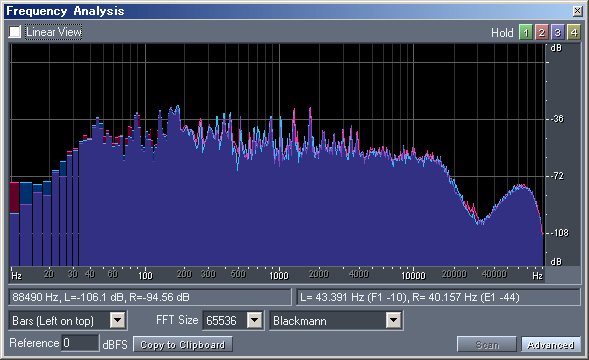
Task: Click the 20000 Hz axis label
Action: point(454,274)
